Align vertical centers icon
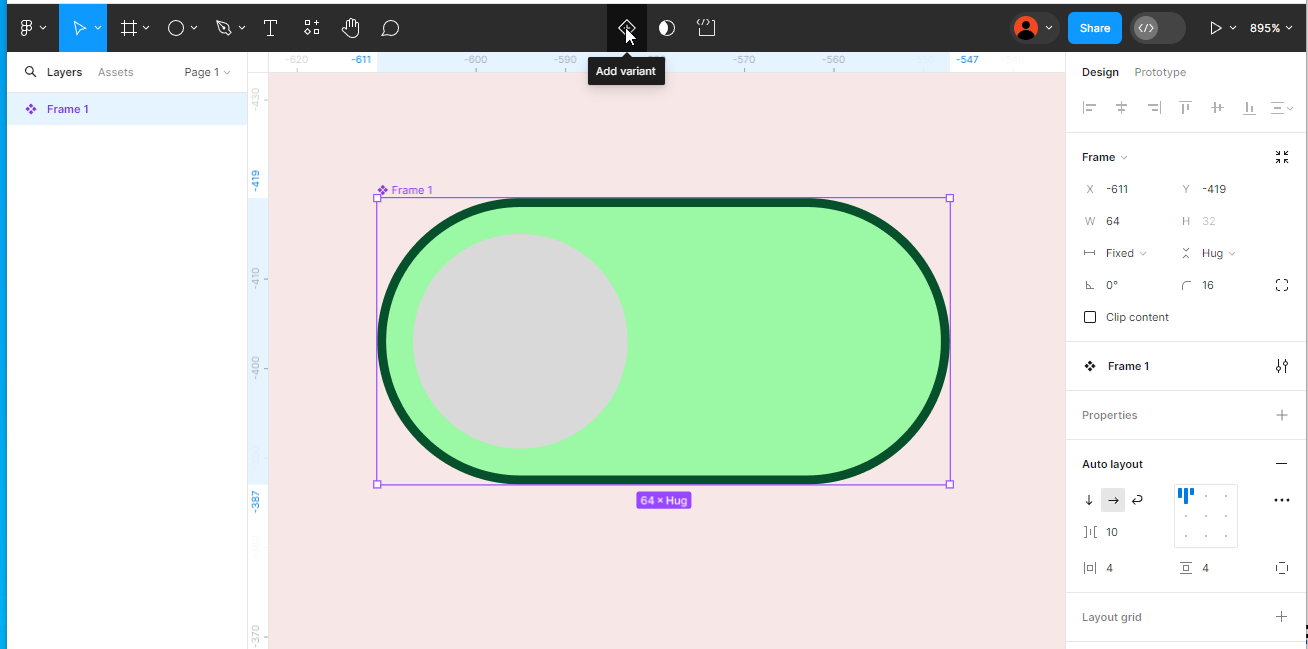 click(1217, 108)
